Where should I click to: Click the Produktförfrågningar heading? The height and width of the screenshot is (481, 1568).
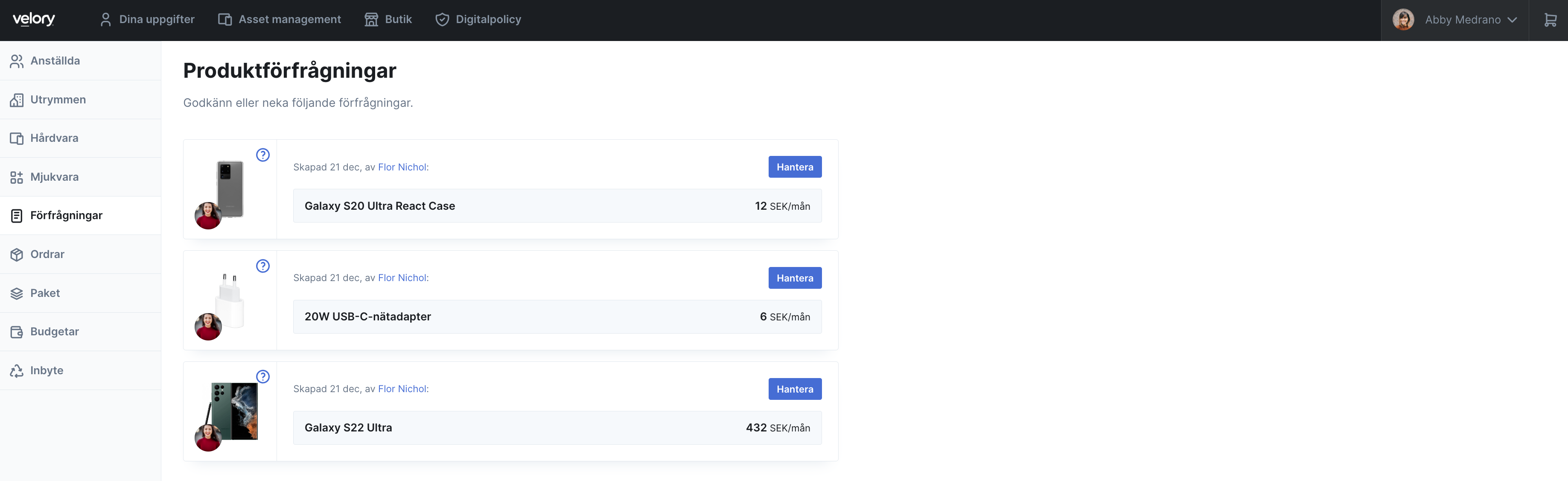[290, 71]
